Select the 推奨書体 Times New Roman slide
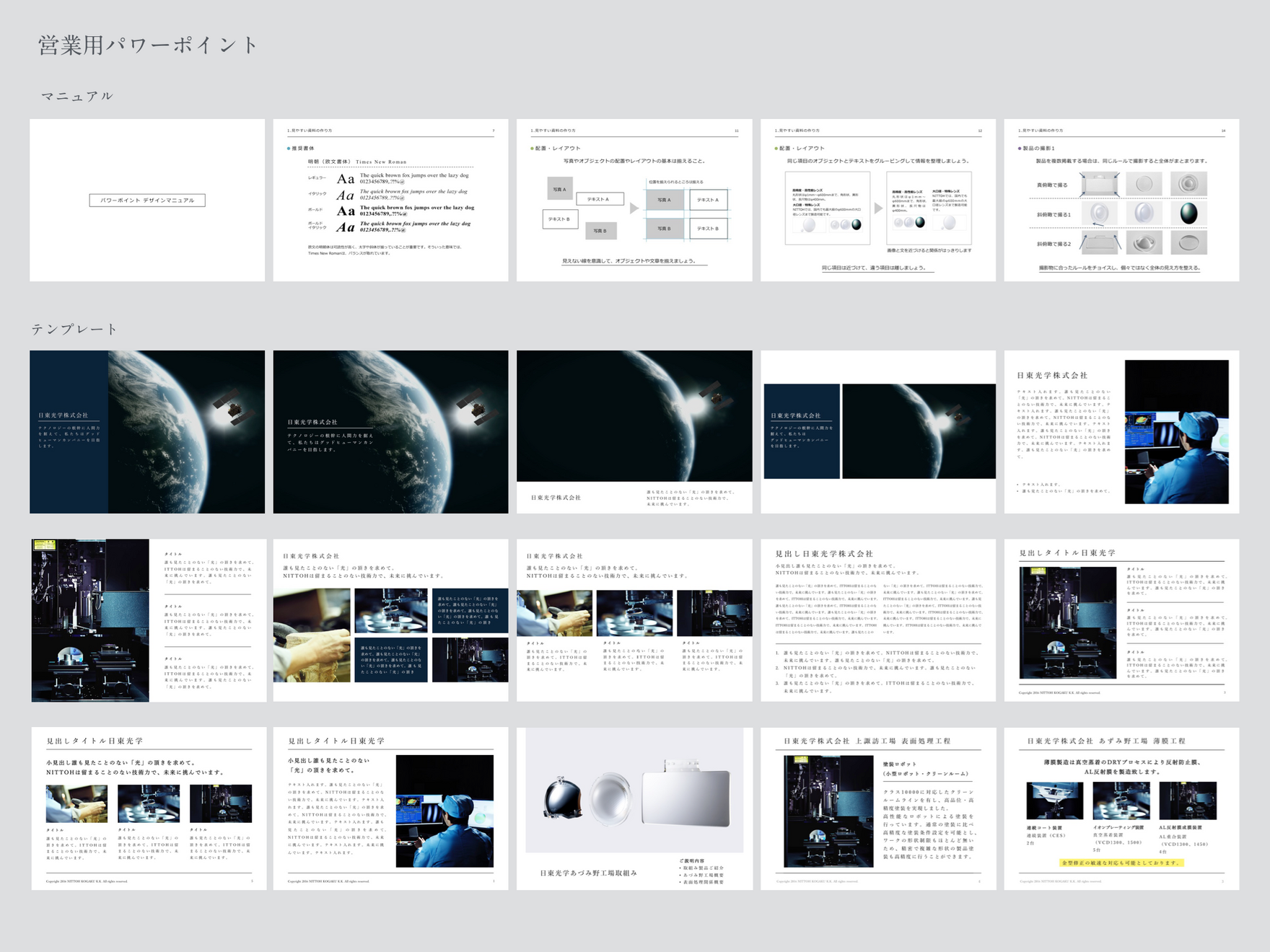This screenshot has height=952, width=1270. coord(390,200)
